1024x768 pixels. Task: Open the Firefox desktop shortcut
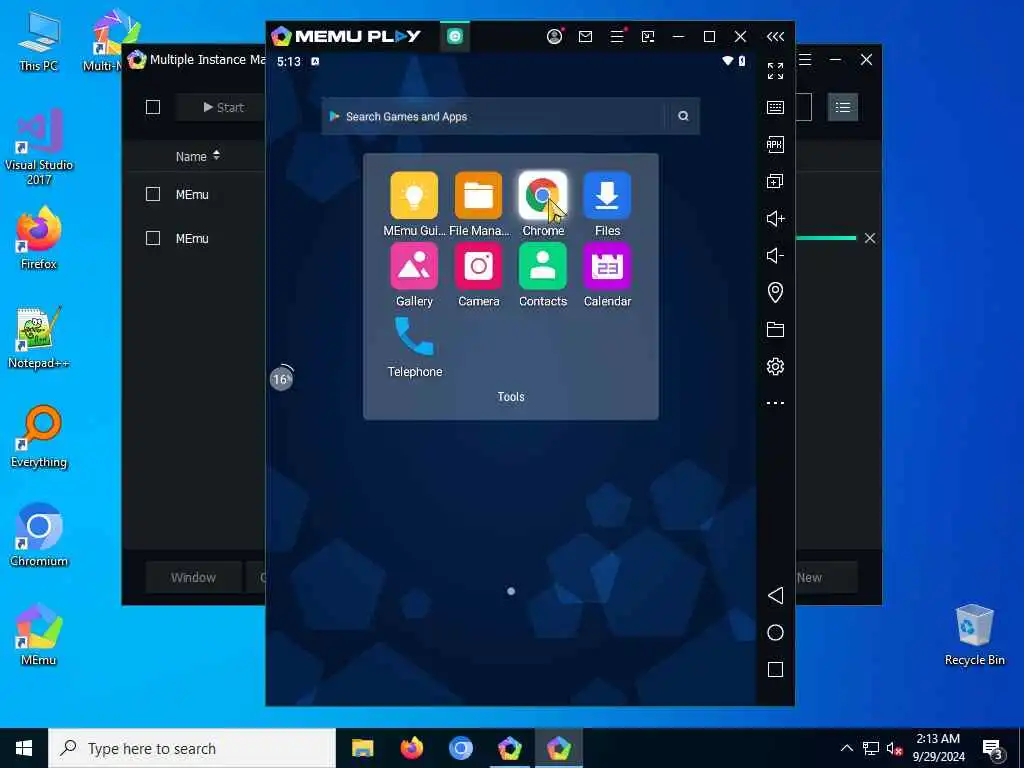(x=39, y=238)
